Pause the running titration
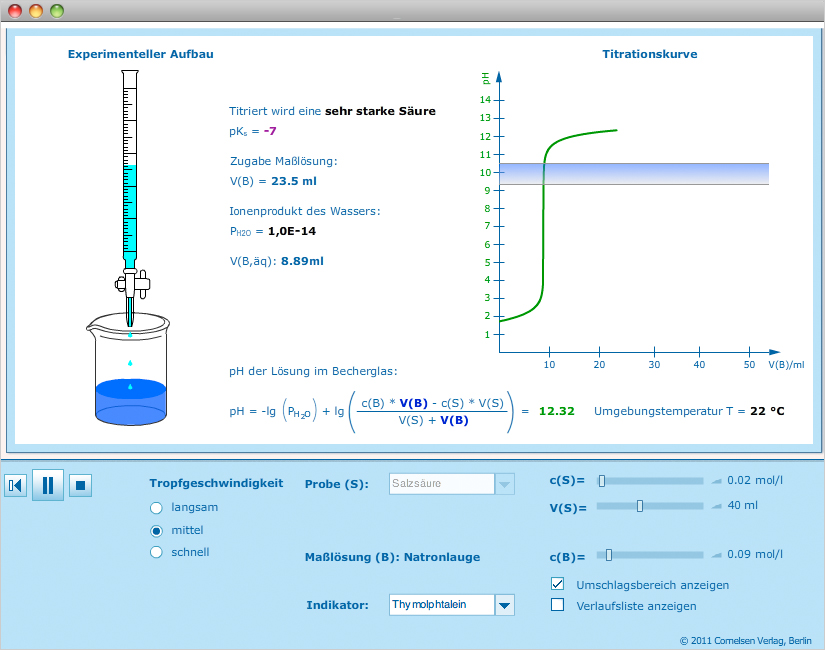 tap(47, 485)
